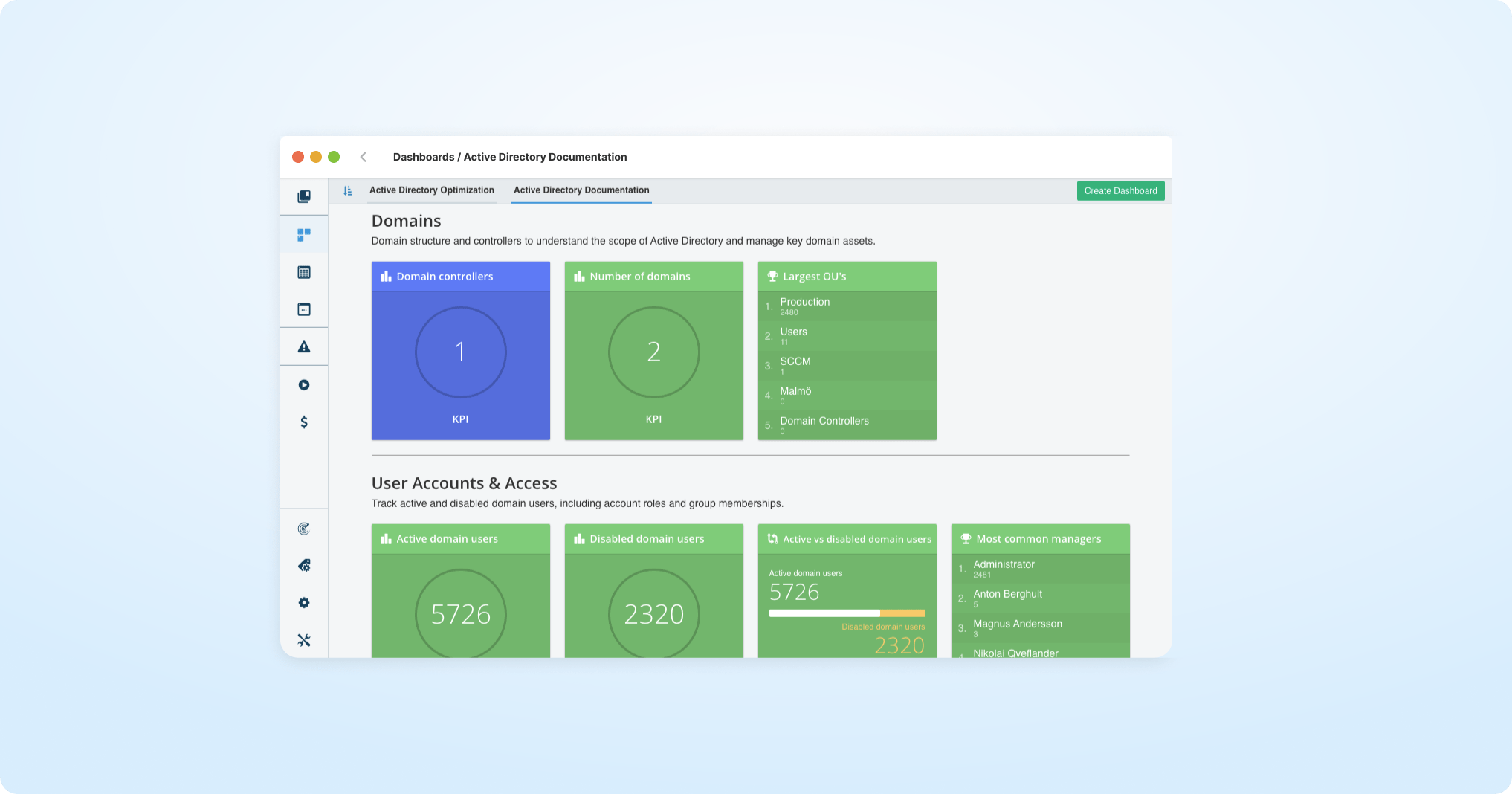Screen dimensions: 1512x794
Task: Open the alerts warning triangle icon
Action: [304, 346]
